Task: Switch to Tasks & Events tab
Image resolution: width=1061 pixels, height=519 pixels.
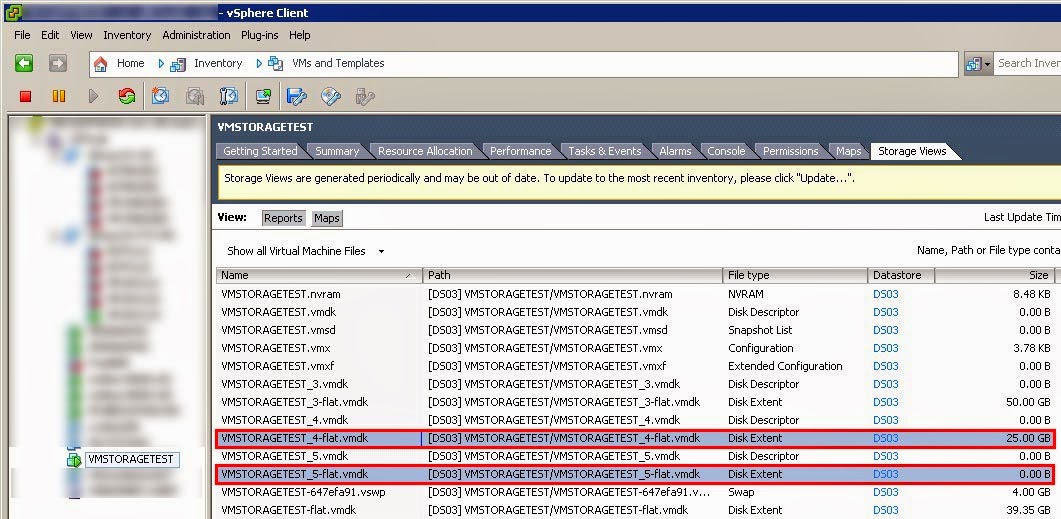Action: pyautogui.click(x=605, y=151)
